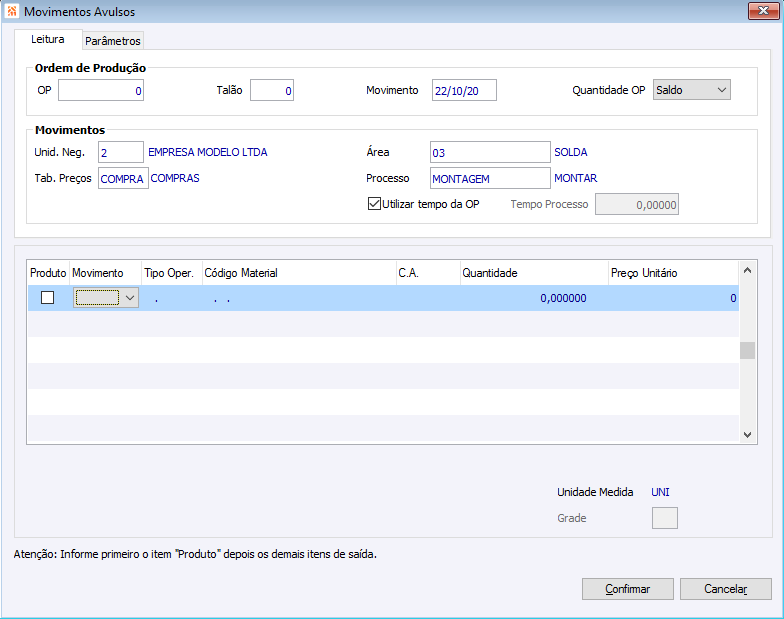Click the grid vertical scrollbar thumb
This screenshot has height=619, width=784.
pos(748,350)
